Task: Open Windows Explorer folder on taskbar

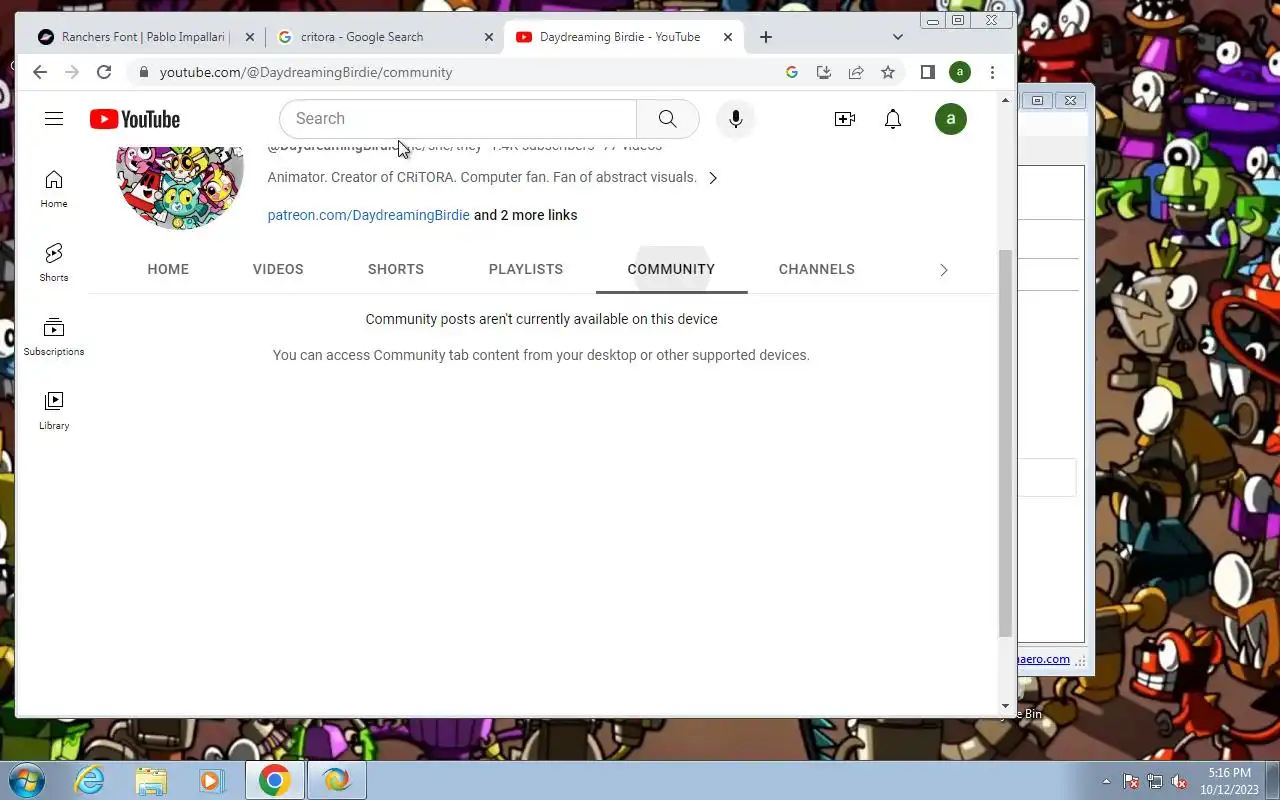Action: click(151, 780)
